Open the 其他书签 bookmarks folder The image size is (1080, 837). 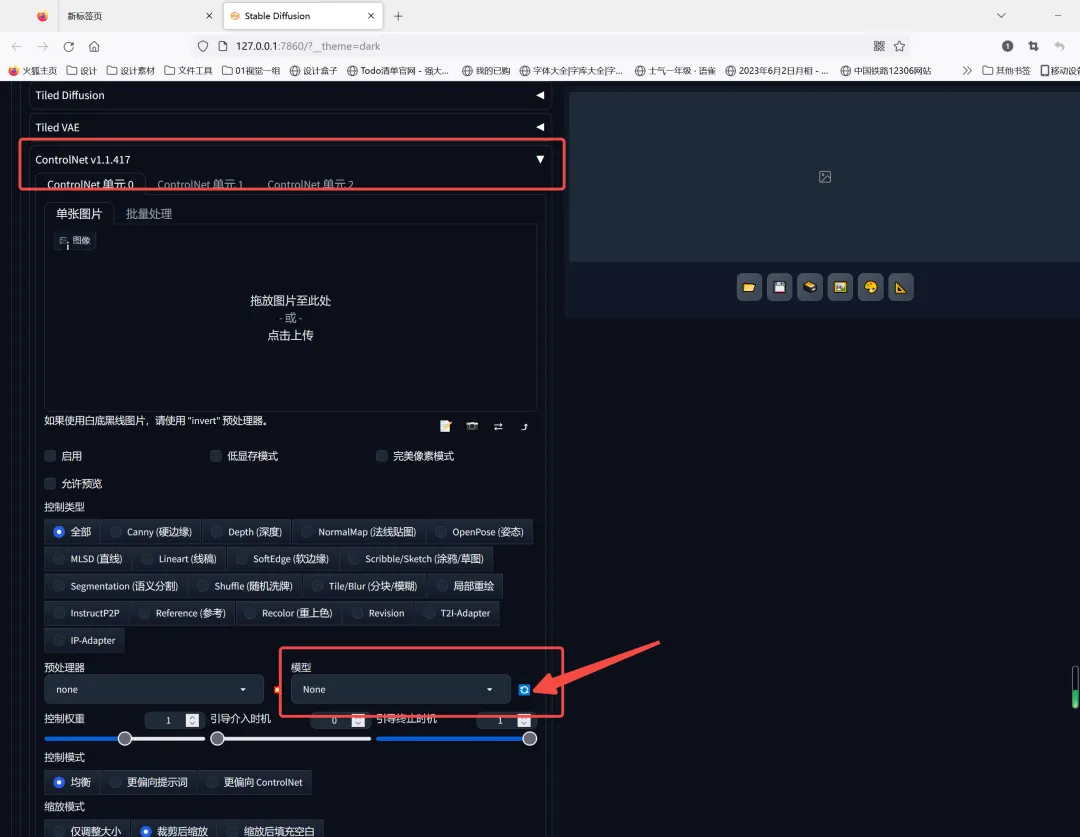1006,70
